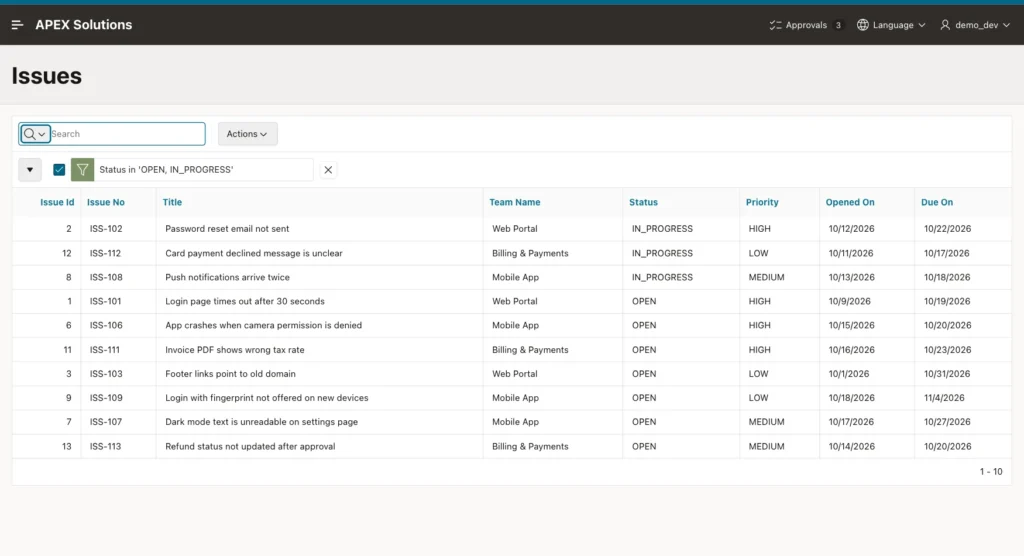Viewport: 1024px width, 556px height.
Task: Open the Actions dropdown menu
Action: [248, 134]
